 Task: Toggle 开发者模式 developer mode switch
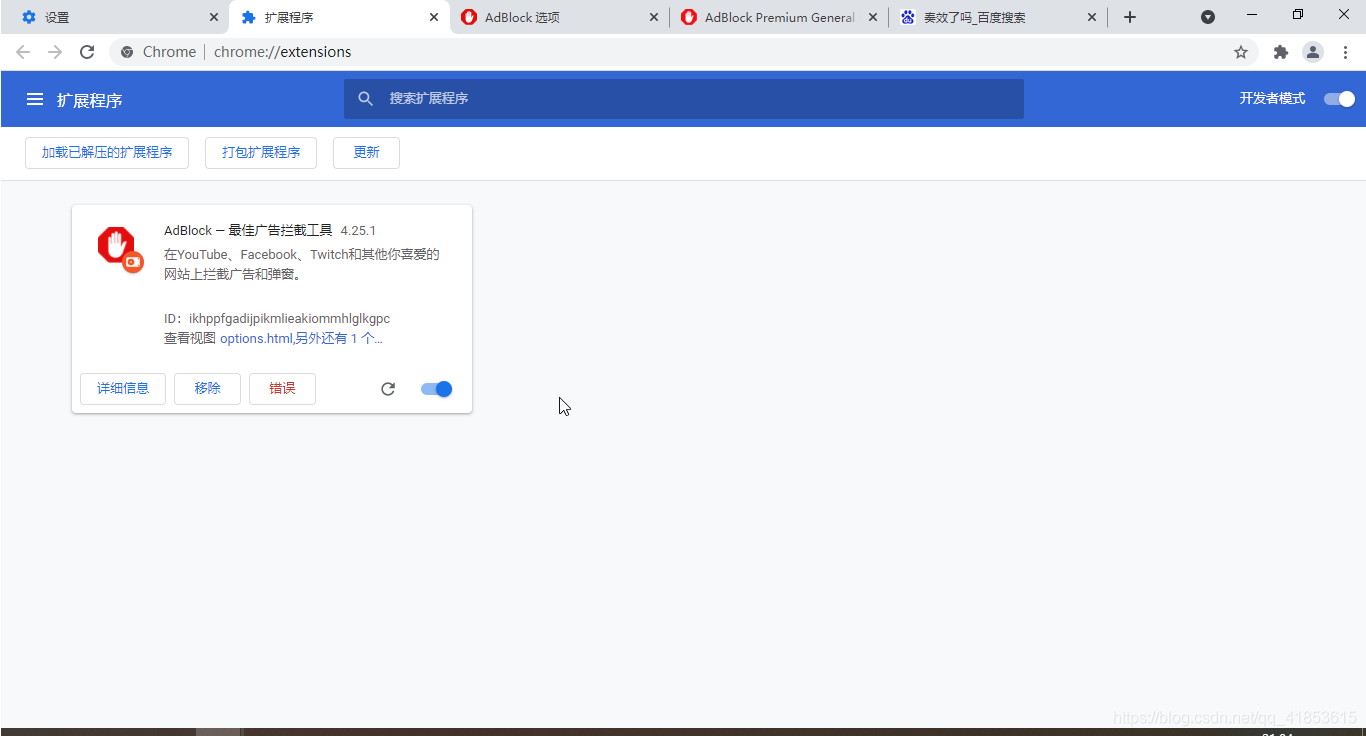[1339, 98]
